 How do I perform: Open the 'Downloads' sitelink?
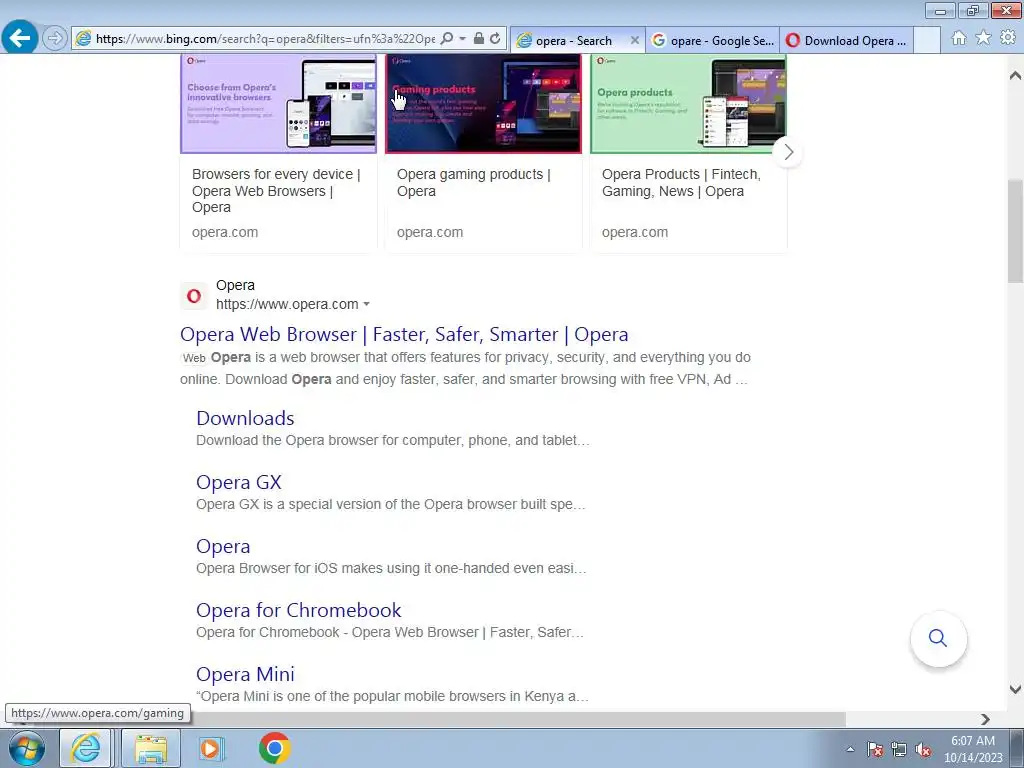click(x=245, y=418)
